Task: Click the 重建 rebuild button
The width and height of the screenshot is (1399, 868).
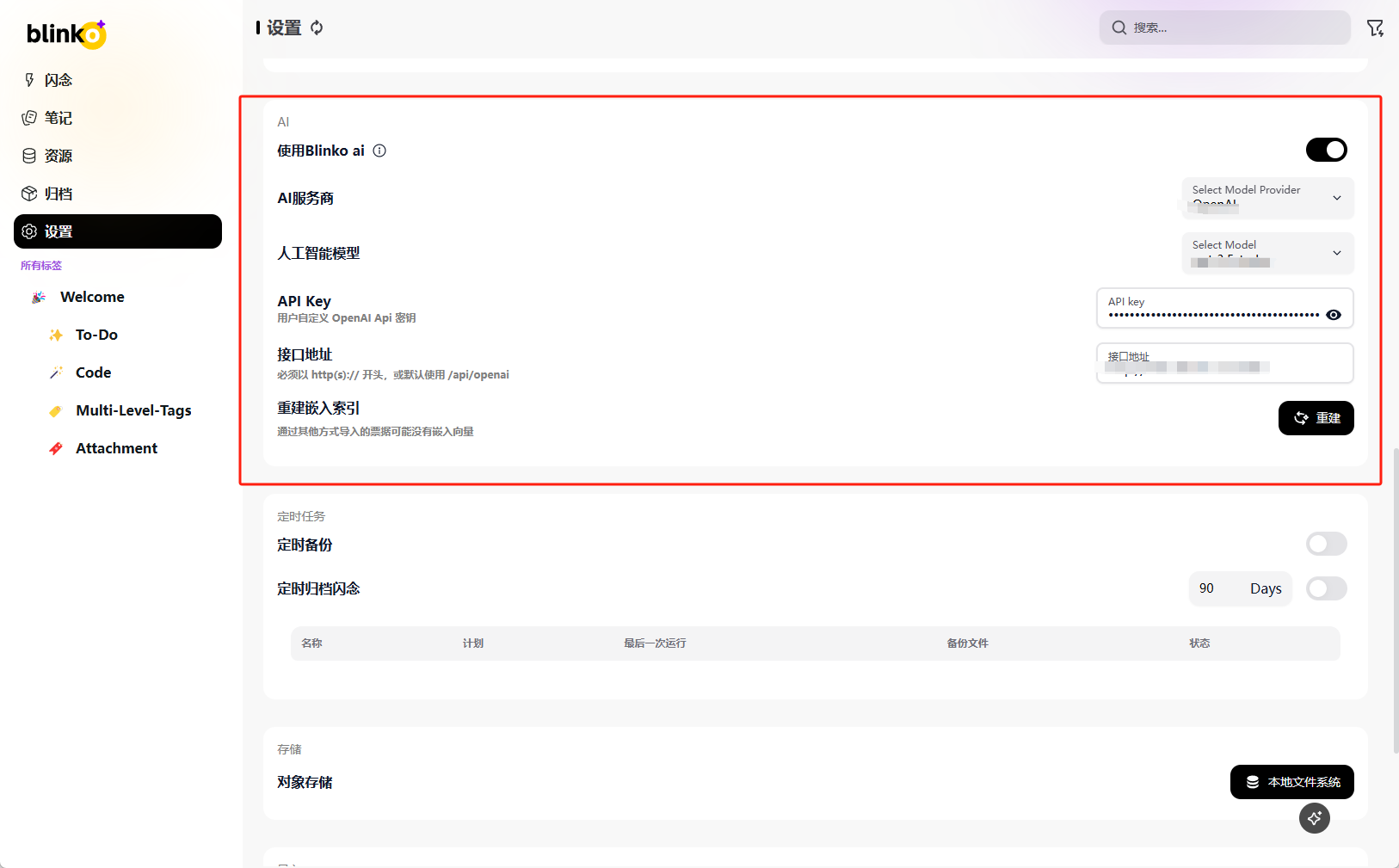Action: (x=1316, y=418)
